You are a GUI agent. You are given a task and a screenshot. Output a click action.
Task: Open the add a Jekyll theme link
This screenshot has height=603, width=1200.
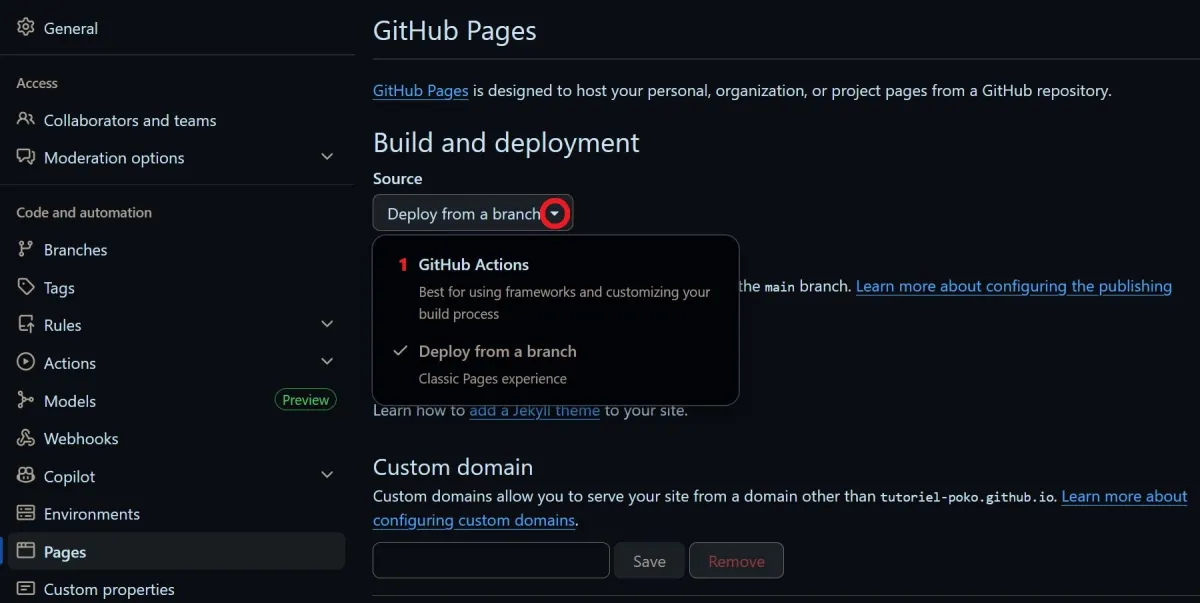point(534,410)
